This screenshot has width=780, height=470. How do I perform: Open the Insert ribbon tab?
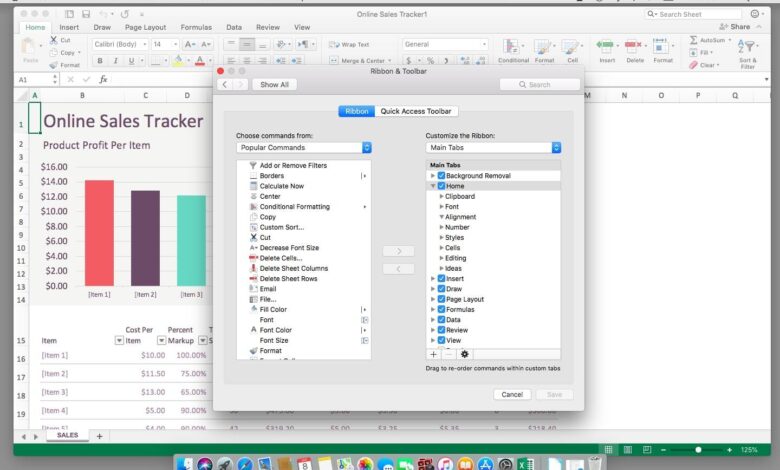[x=69, y=27]
